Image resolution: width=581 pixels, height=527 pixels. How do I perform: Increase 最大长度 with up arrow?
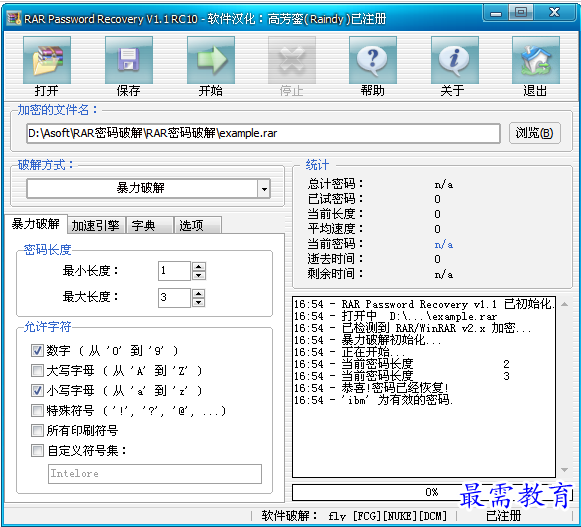[199, 294]
